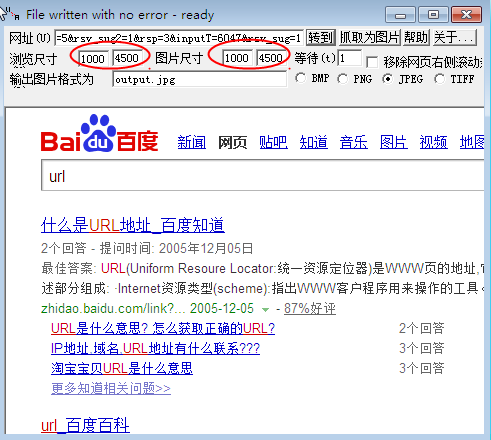491x440 pixels.
Task: Click the output.jpg filename field
Action: 200,80
